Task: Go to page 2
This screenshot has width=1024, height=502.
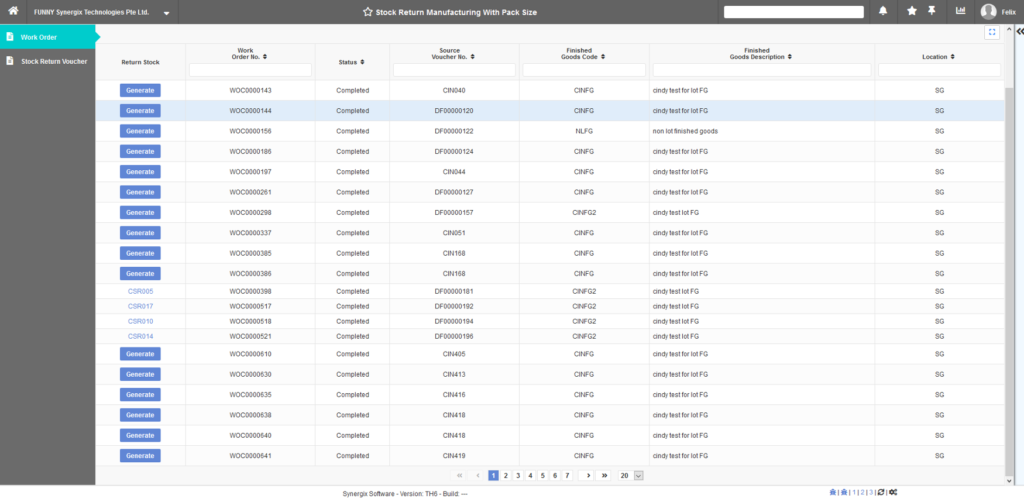Action: (x=505, y=475)
